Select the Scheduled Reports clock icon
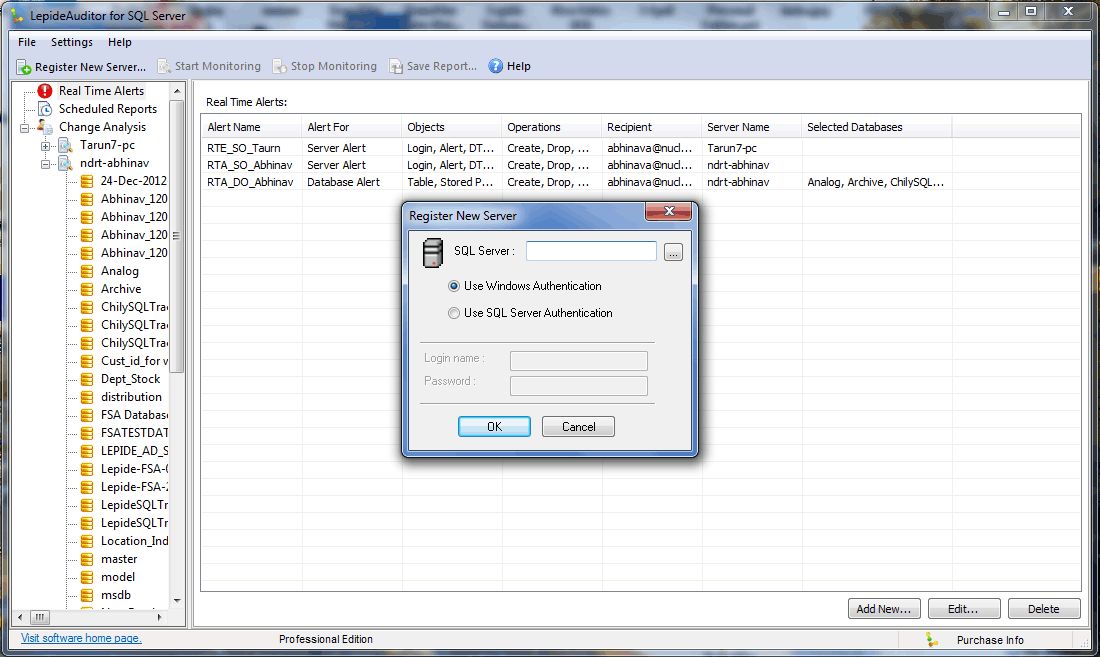This screenshot has width=1100, height=657. (45, 109)
